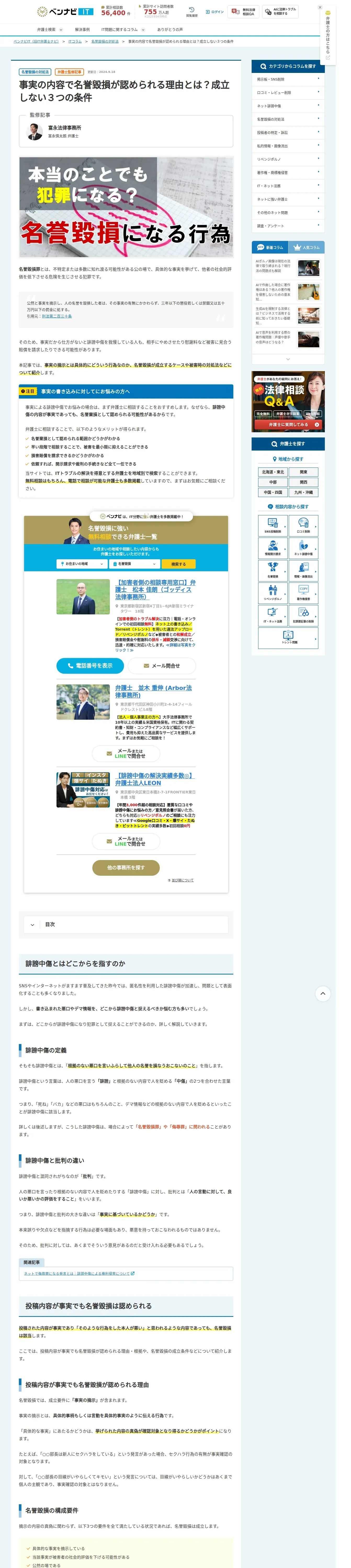This screenshot has height=1568, width=351.
Task: Expand the 目次 table of contents
Action: pos(126,924)
